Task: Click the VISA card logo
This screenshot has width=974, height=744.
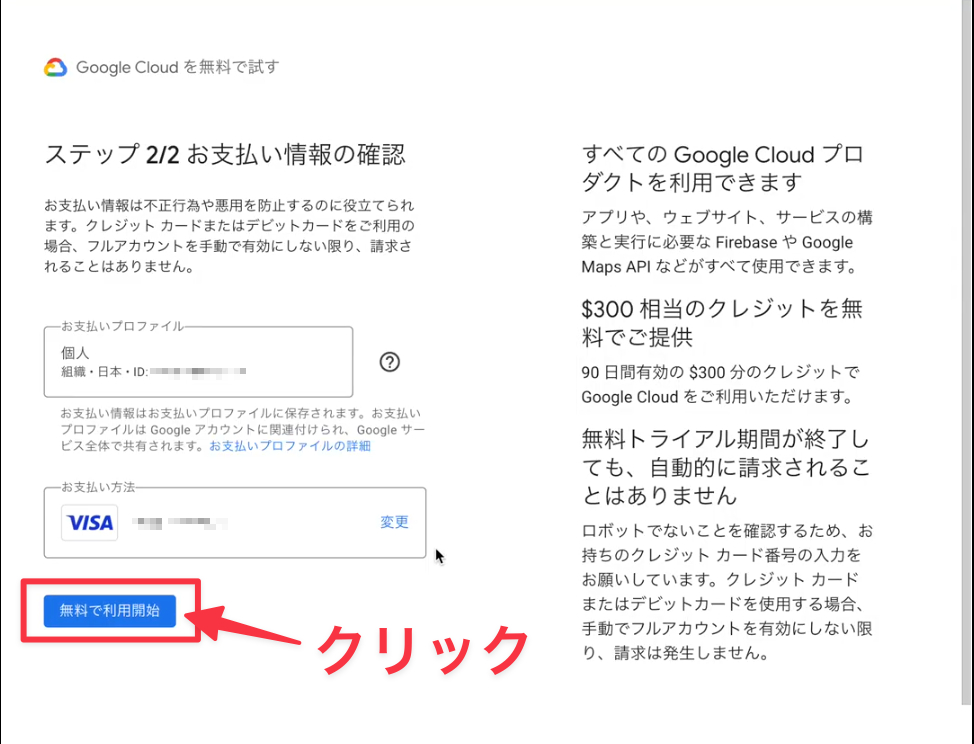Action: point(89,522)
